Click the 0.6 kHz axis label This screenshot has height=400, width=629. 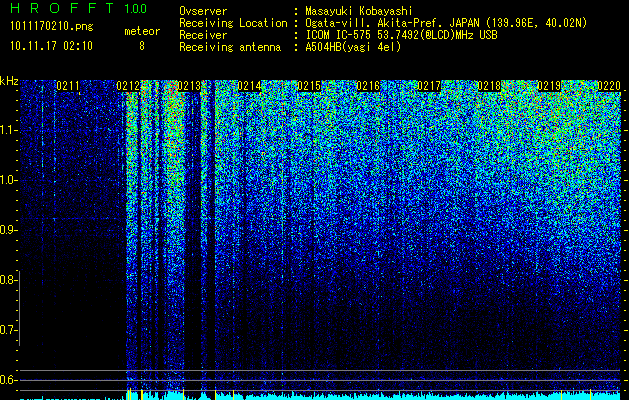pos(8,380)
